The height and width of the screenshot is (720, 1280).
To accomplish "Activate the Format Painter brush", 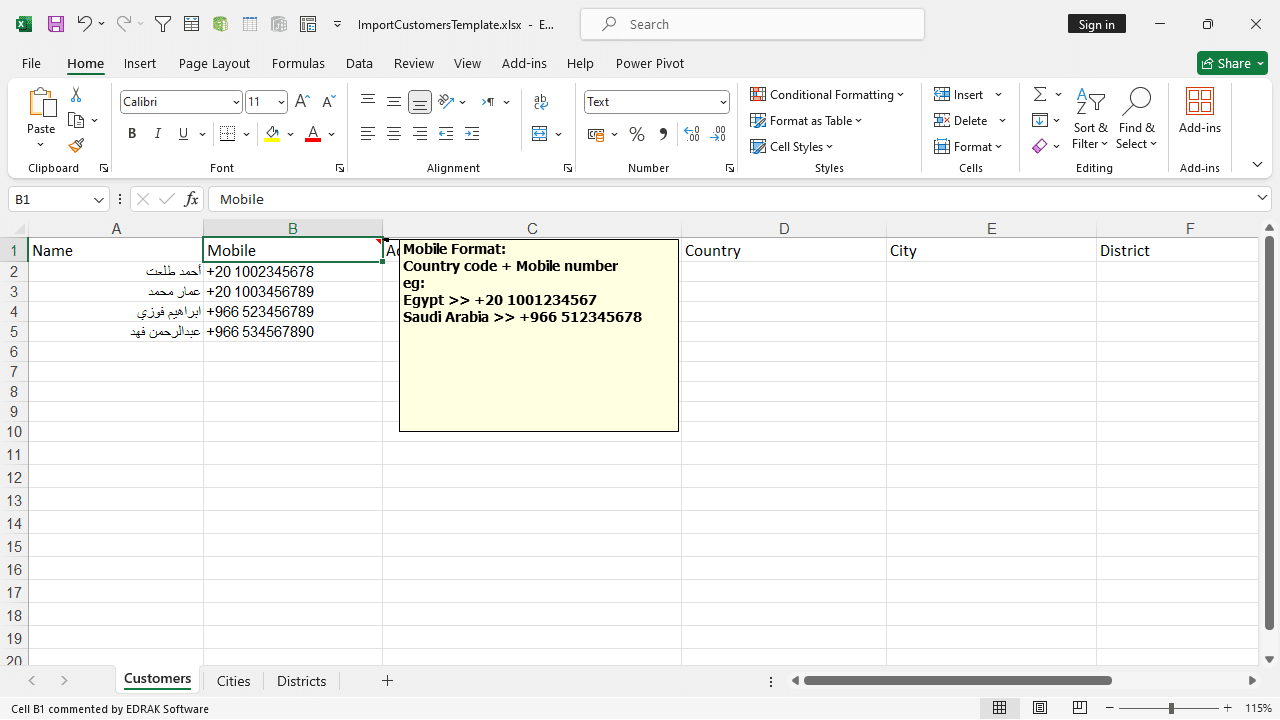I will pos(76,146).
